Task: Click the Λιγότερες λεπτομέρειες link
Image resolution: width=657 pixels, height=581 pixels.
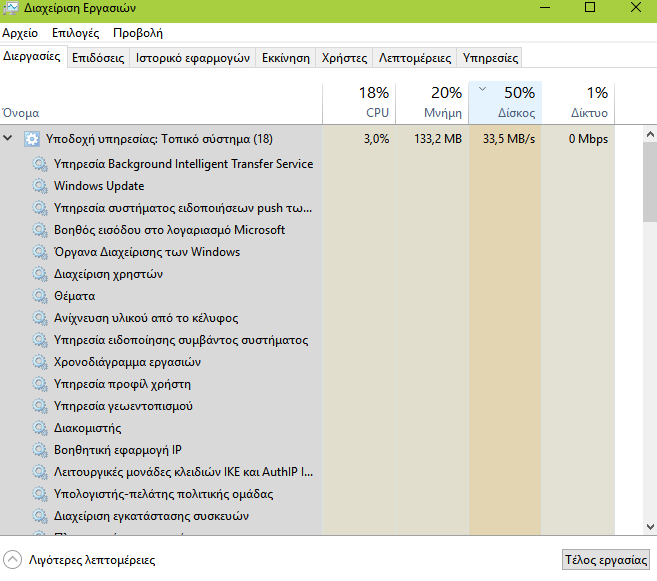Action: coord(92,560)
